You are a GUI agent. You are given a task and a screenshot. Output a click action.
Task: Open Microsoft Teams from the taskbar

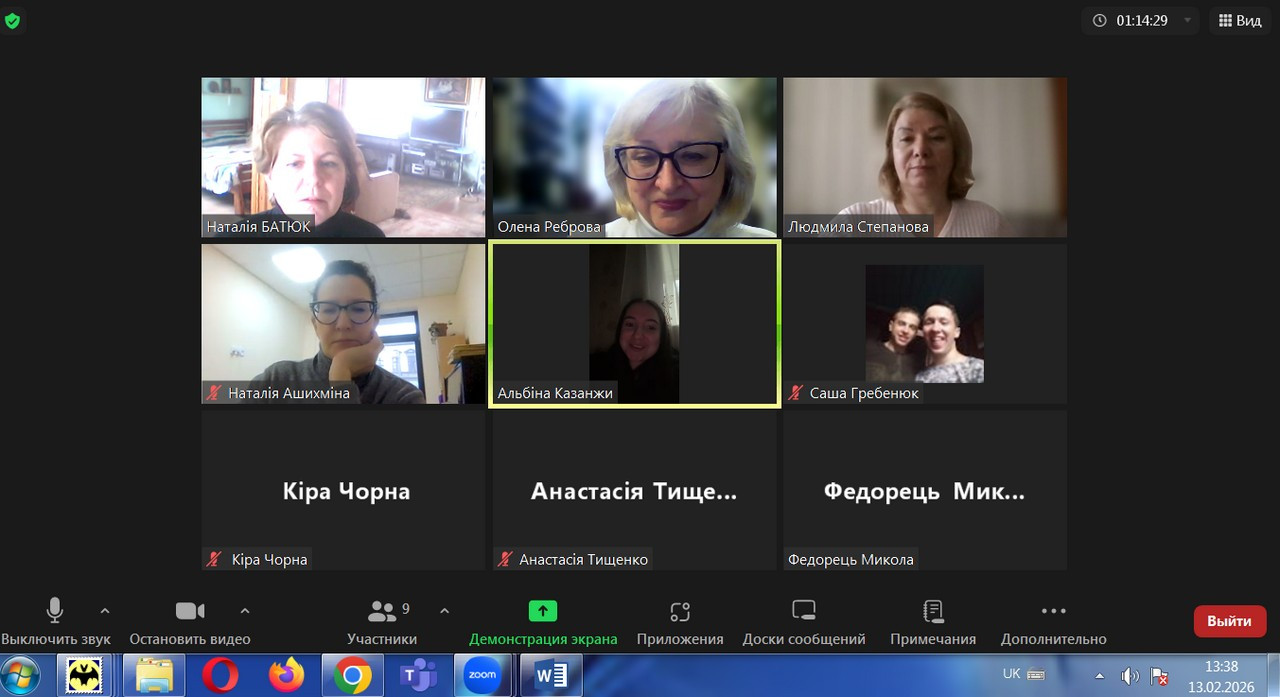coord(418,676)
